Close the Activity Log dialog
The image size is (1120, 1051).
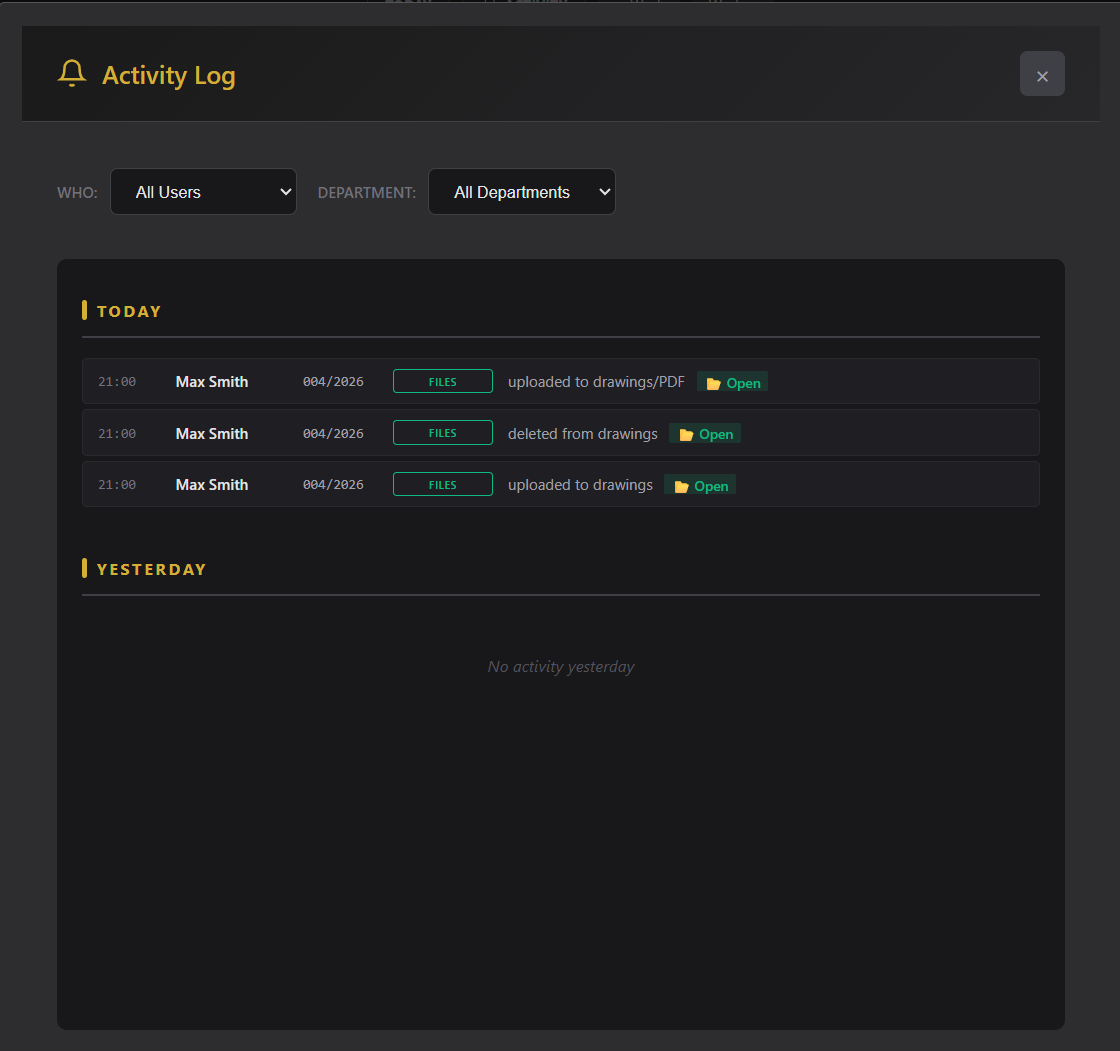(1042, 74)
